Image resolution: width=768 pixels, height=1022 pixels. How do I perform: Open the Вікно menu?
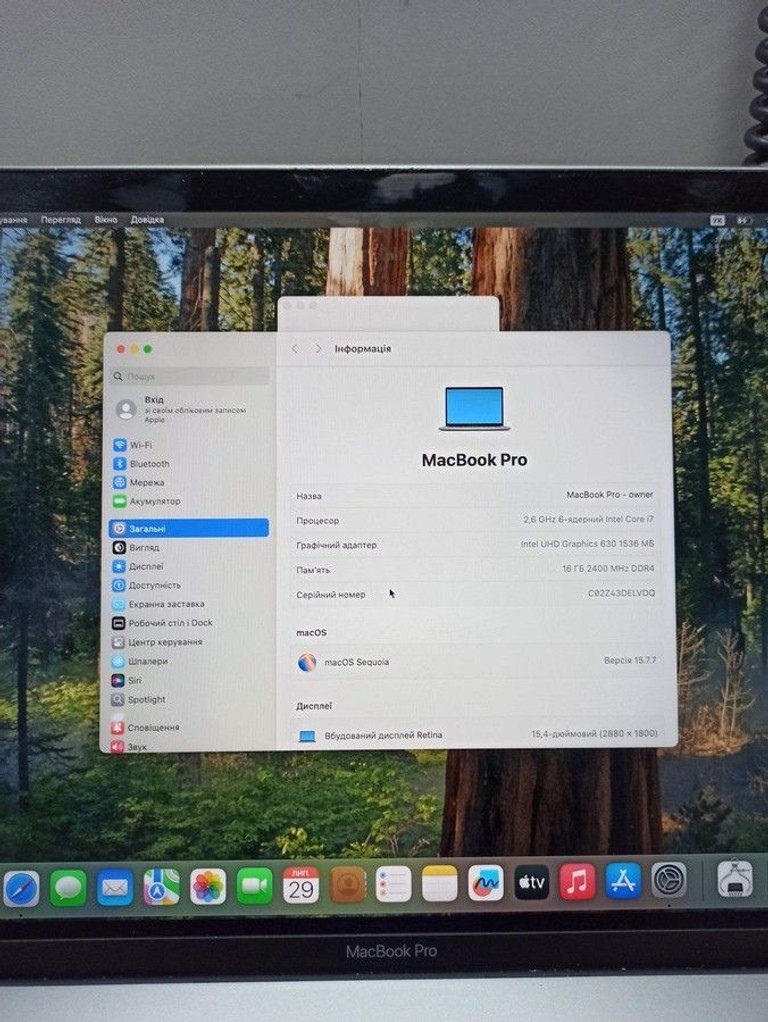(106, 220)
